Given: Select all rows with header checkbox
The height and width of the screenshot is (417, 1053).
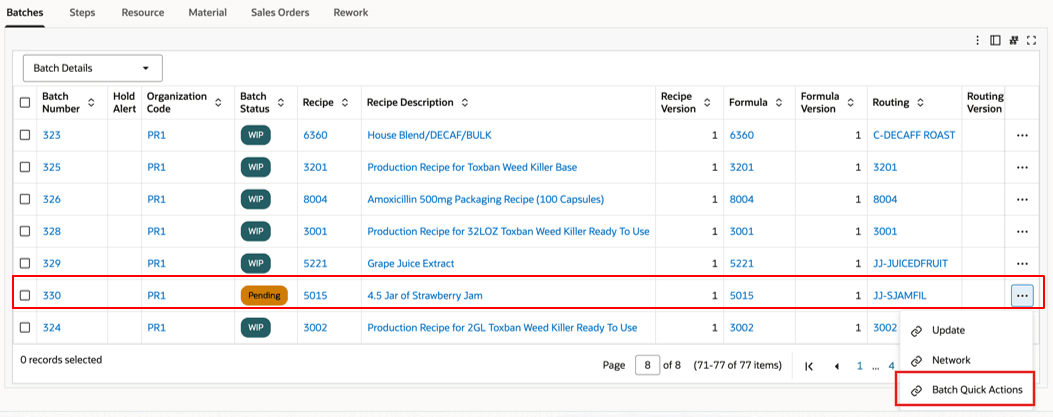Looking at the screenshot, I should click(25, 103).
